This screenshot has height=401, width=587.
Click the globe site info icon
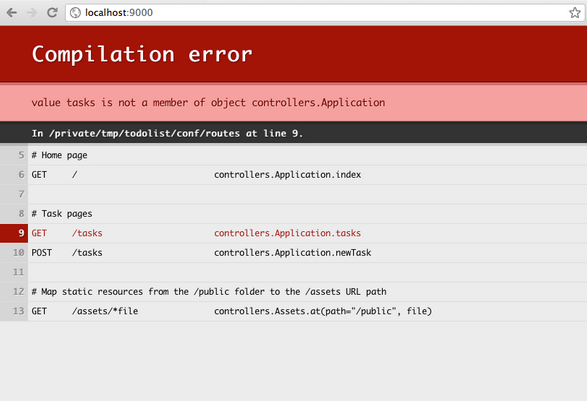click(75, 13)
